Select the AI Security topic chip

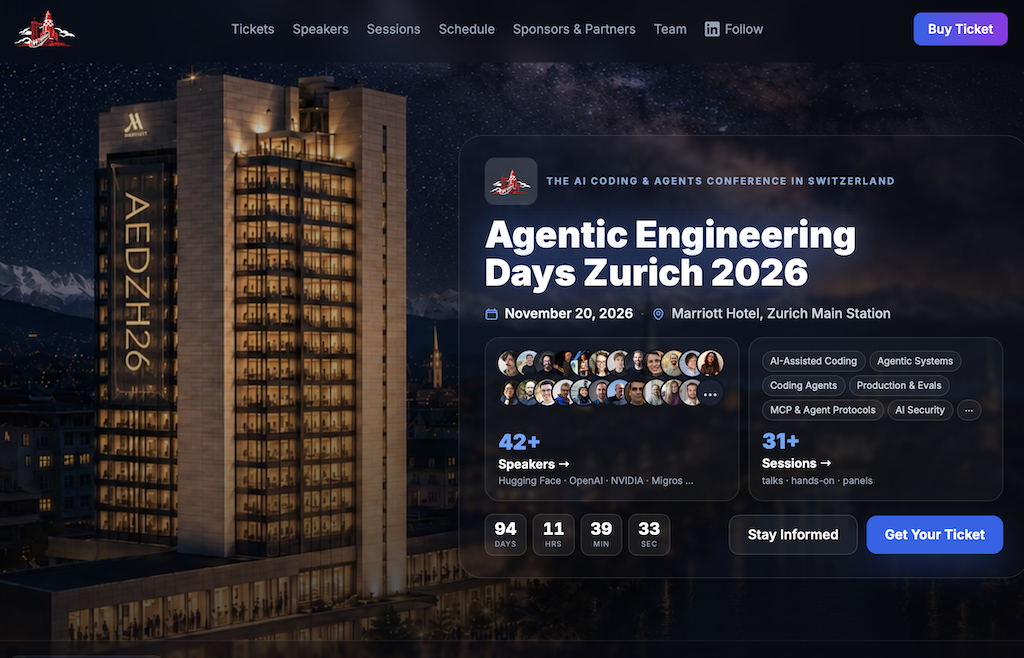(x=920, y=410)
